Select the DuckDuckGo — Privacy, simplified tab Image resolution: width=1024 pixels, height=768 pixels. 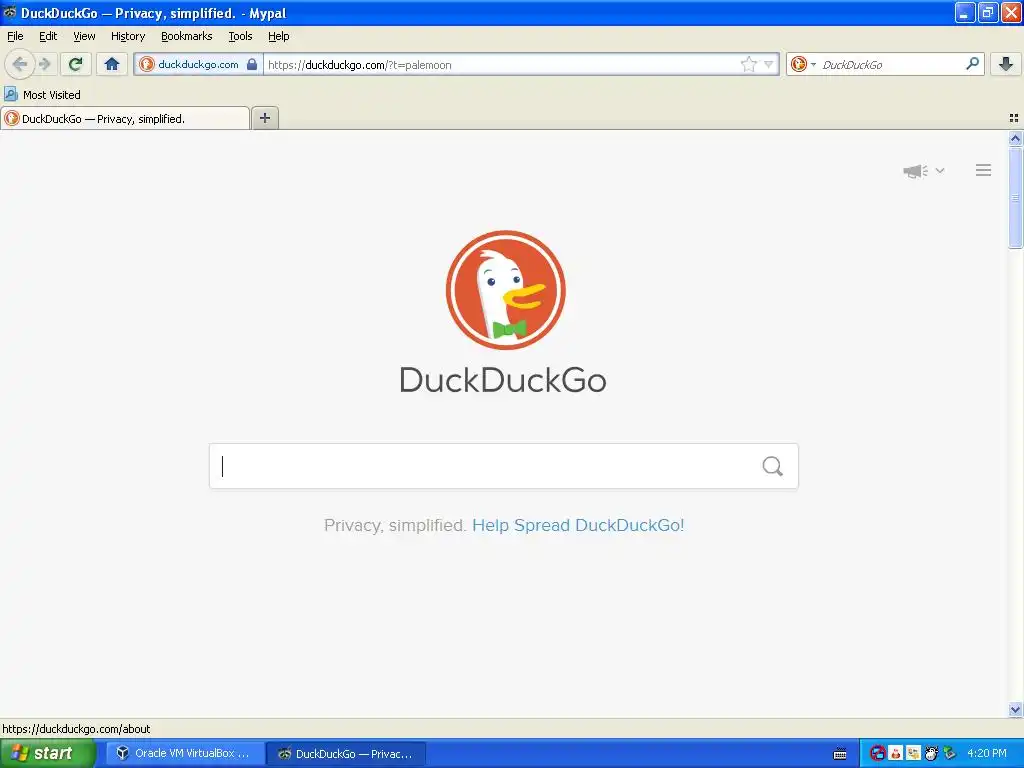click(x=125, y=118)
